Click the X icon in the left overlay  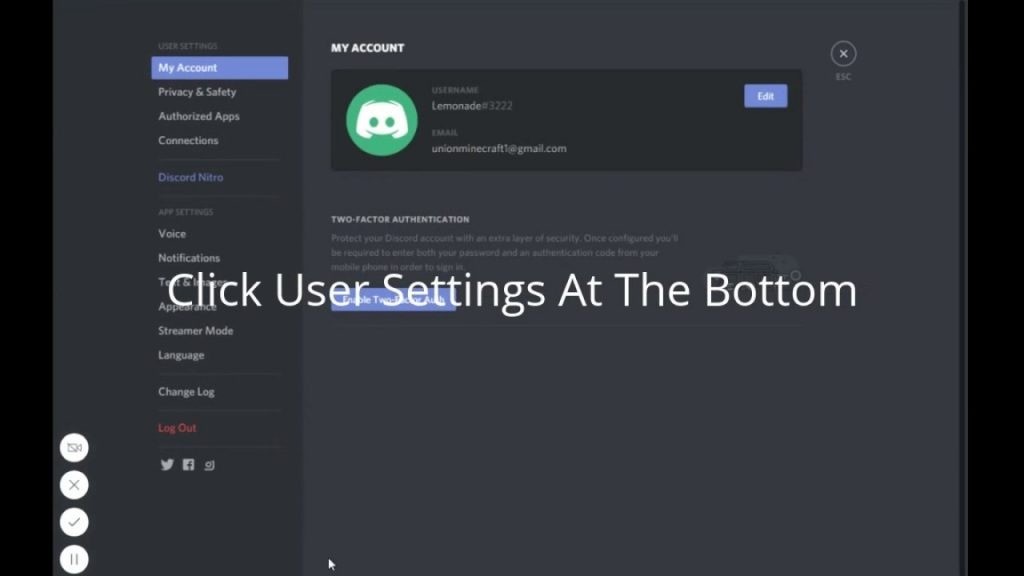pyautogui.click(x=74, y=485)
